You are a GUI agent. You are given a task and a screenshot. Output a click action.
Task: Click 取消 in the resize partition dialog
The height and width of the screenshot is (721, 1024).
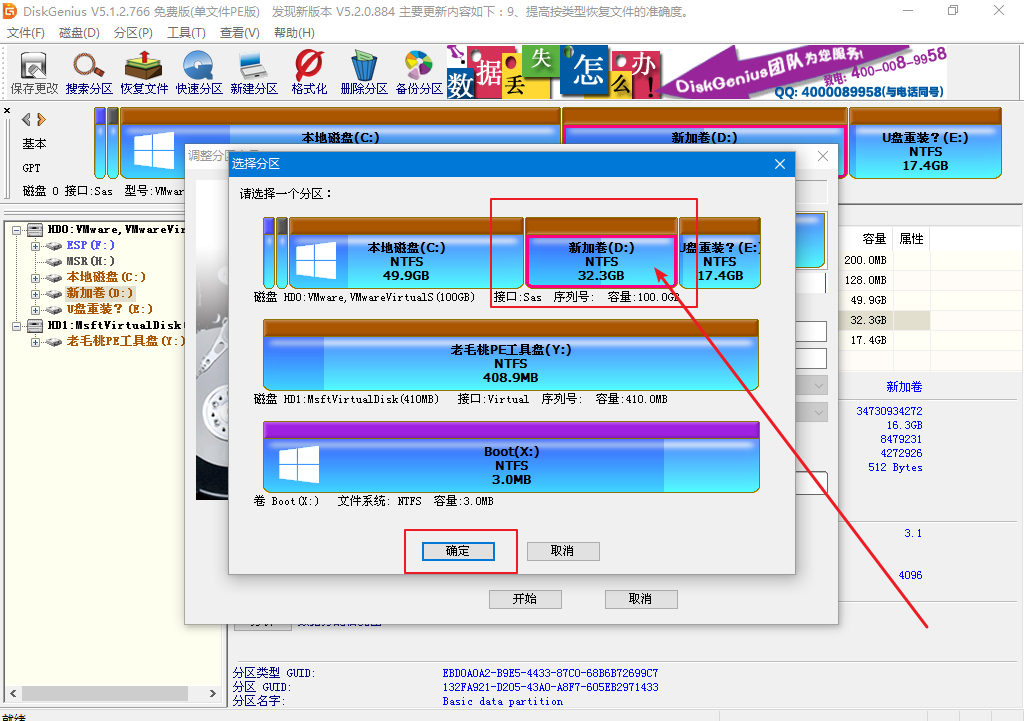coord(641,599)
